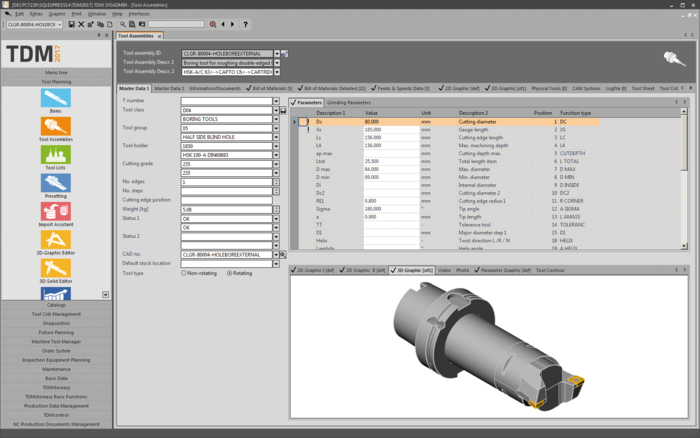Select the Non-rotating tool type
The width and height of the screenshot is (700, 438).
pyautogui.click(x=183, y=273)
